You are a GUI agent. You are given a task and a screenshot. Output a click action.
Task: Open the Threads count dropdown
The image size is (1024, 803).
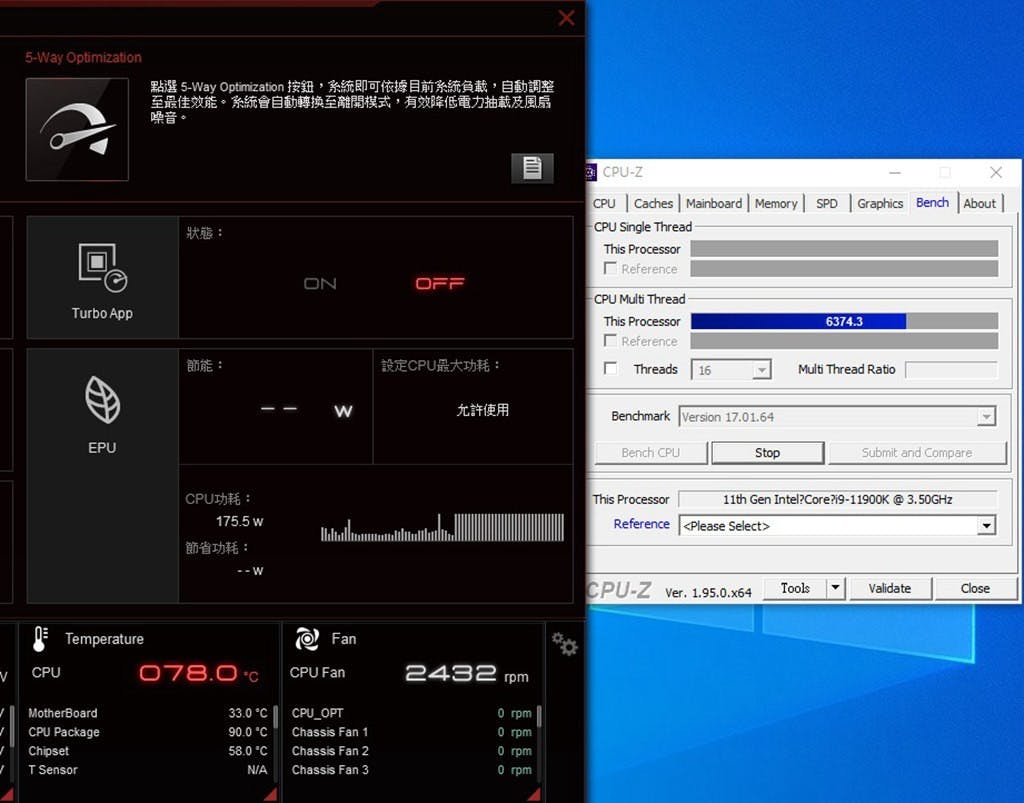pyautogui.click(x=762, y=370)
